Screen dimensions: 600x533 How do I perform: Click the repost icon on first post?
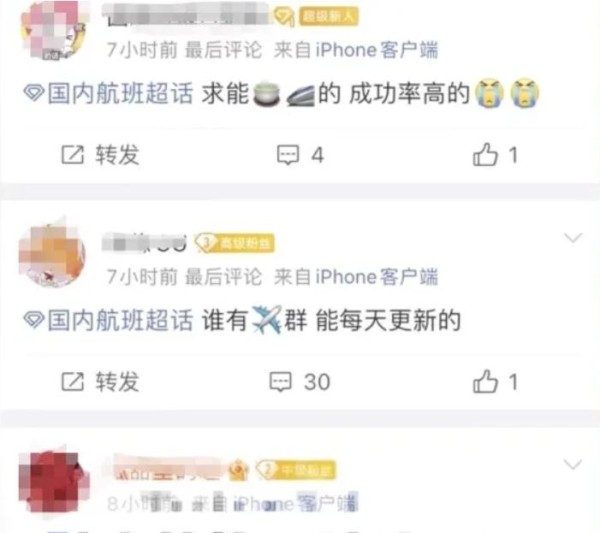(72, 155)
